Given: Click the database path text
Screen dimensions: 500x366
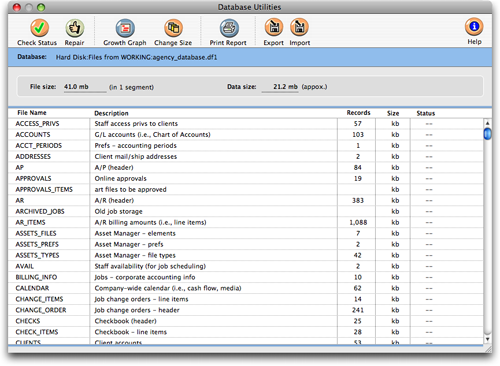Looking at the screenshot, I should point(136,57).
